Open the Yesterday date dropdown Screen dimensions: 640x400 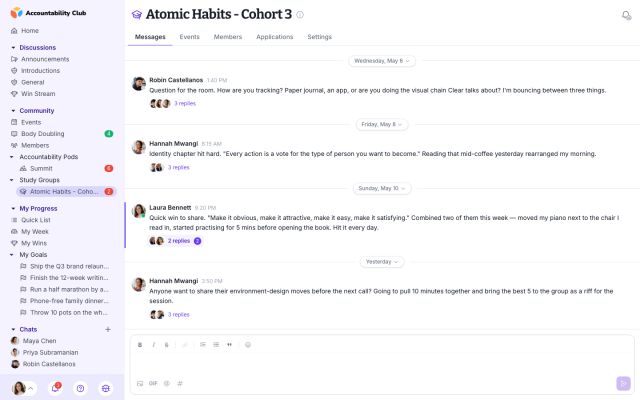(382, 262)
